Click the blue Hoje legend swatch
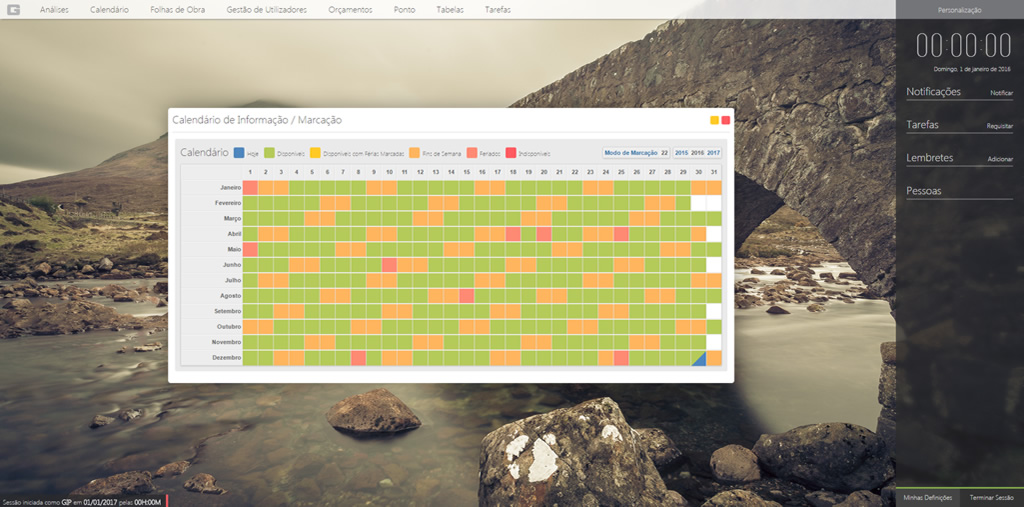This screenshot has height=507, width=1024. [x=239, y=153]
